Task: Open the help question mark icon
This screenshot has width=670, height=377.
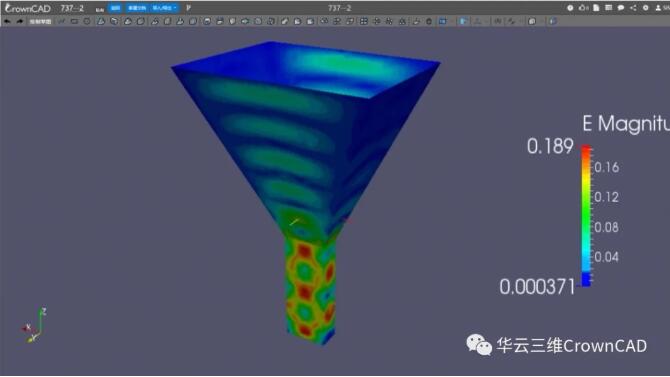Action: tap(570, 8)
